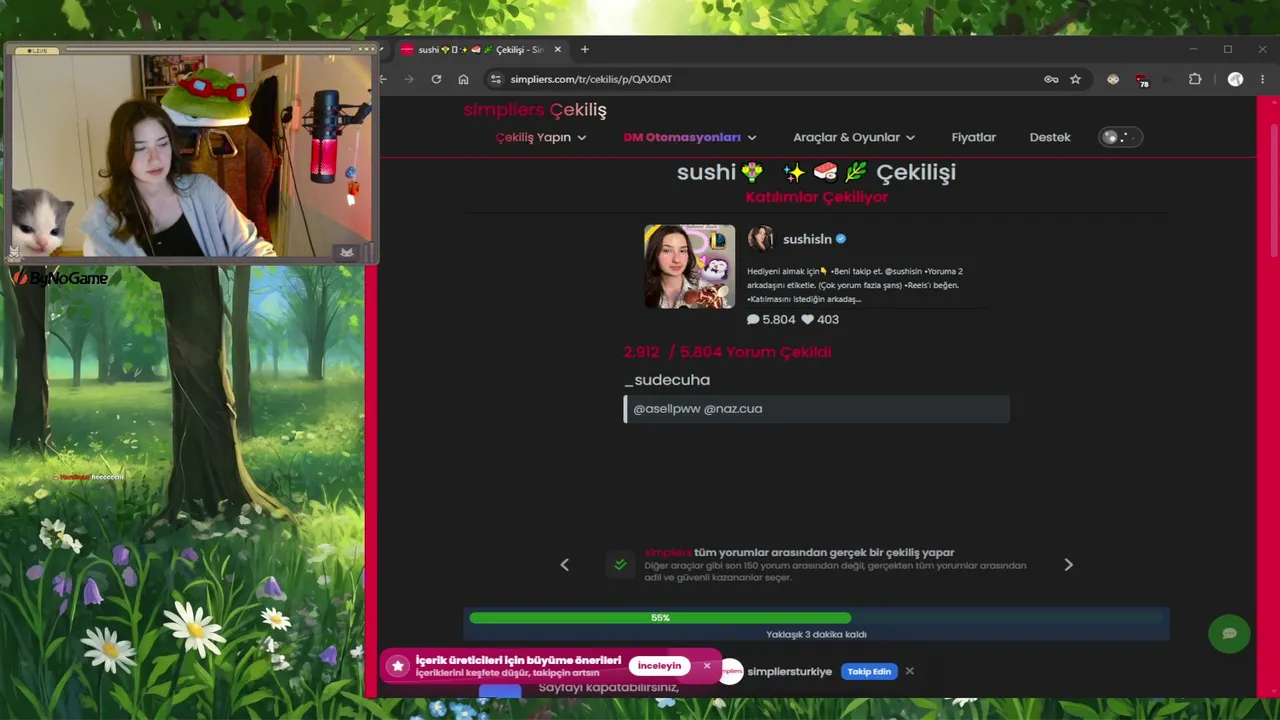Open the red extension with 78 badge
1280x720 pixels.
tap(1143, 80)
